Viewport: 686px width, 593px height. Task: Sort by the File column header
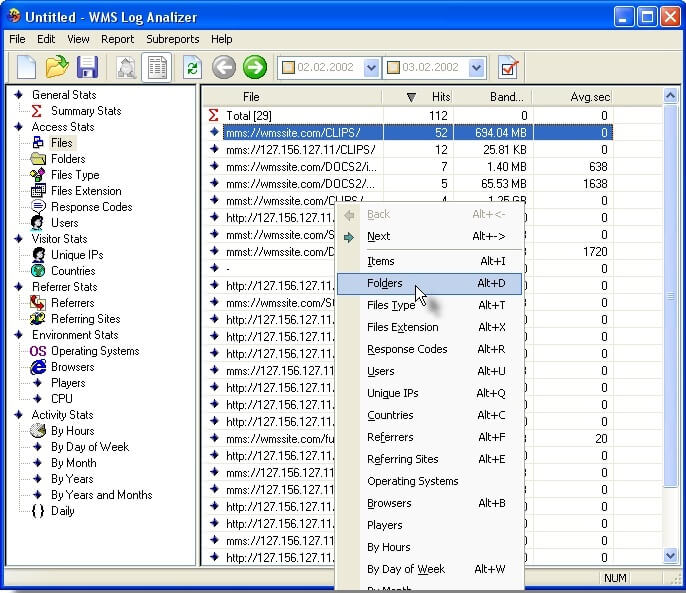(293, 97)
